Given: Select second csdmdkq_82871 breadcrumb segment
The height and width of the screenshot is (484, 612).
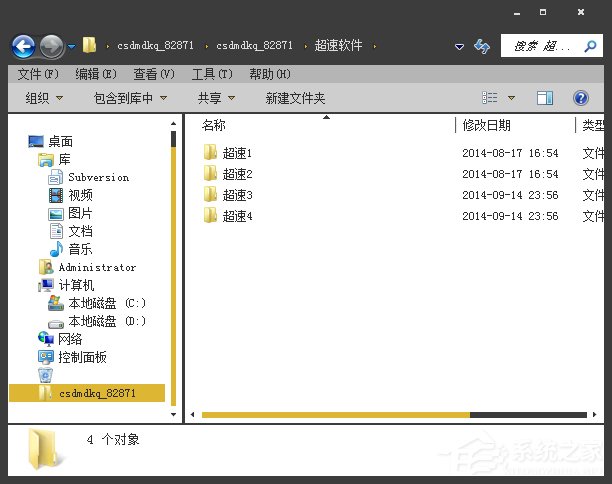Looking at the screenshot, I should tap(254, 46).
